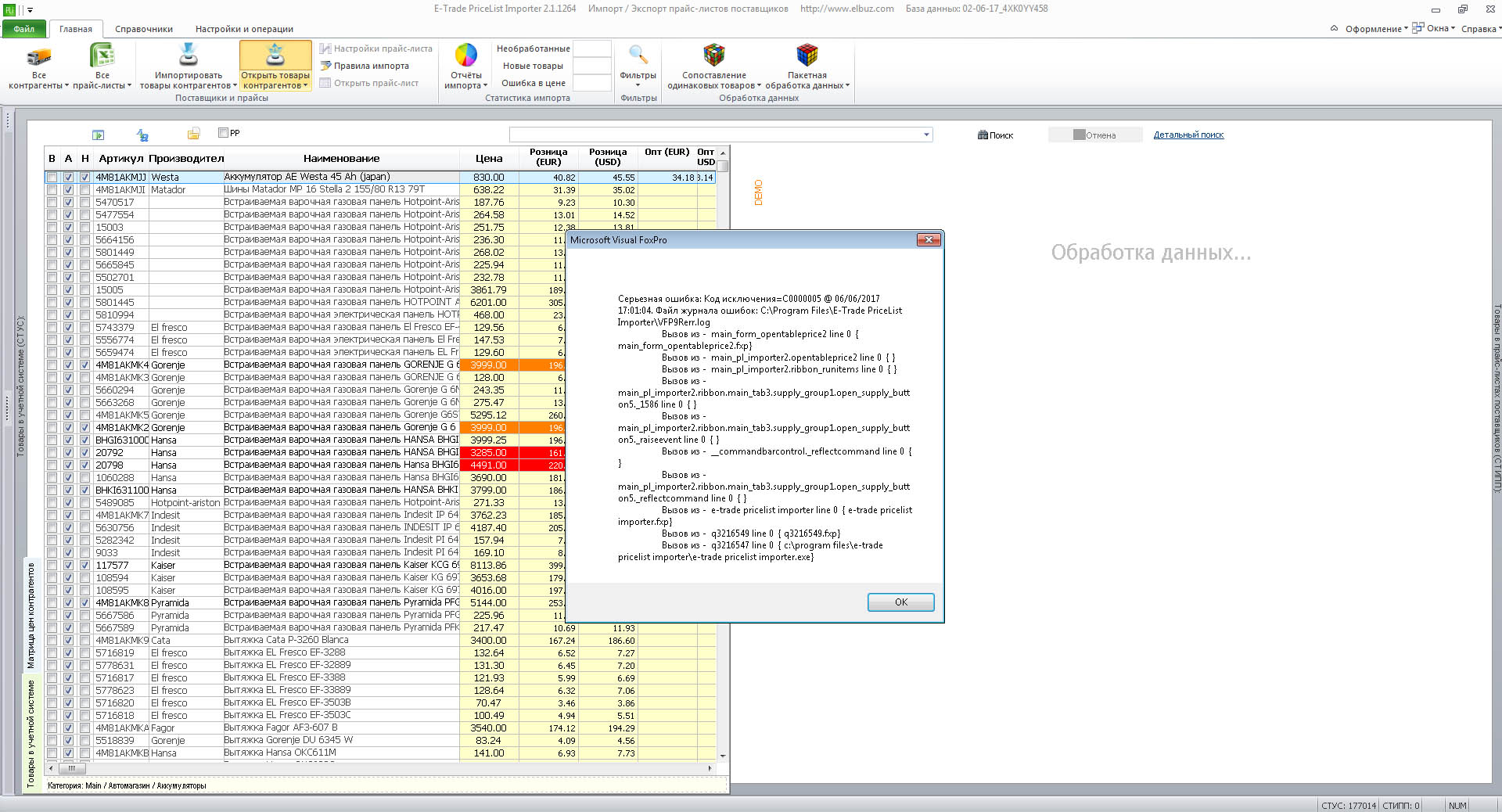Switch to the Главная ribbon tab
Viewport: 1502px width, 812px height.
point(76,29)
